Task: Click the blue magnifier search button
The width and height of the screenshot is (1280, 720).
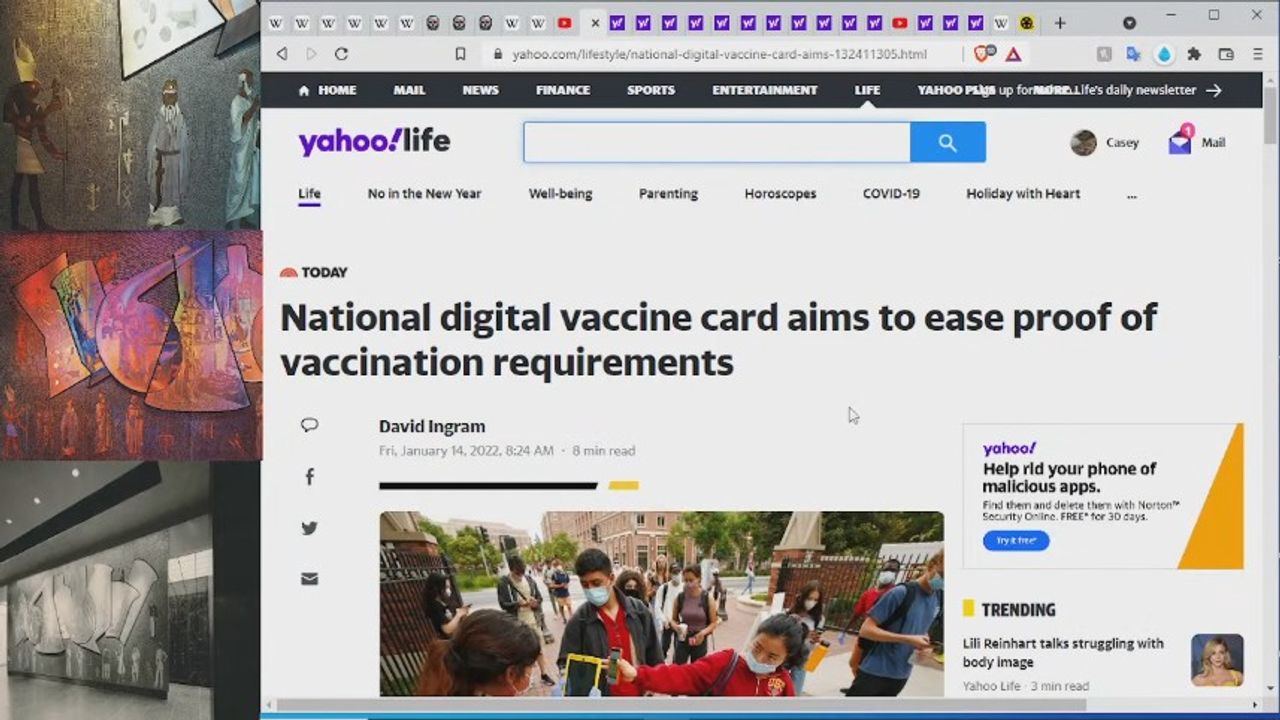Action: [x=947, y=143]
